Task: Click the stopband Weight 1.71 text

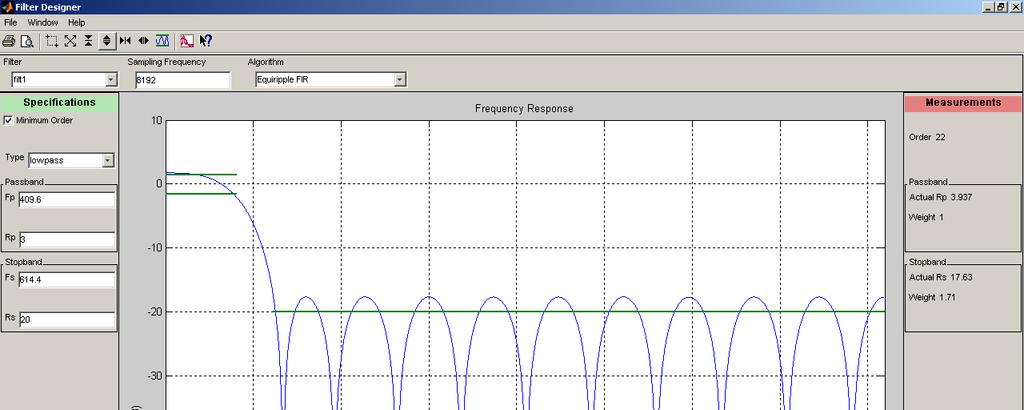Action: point(932,297)
